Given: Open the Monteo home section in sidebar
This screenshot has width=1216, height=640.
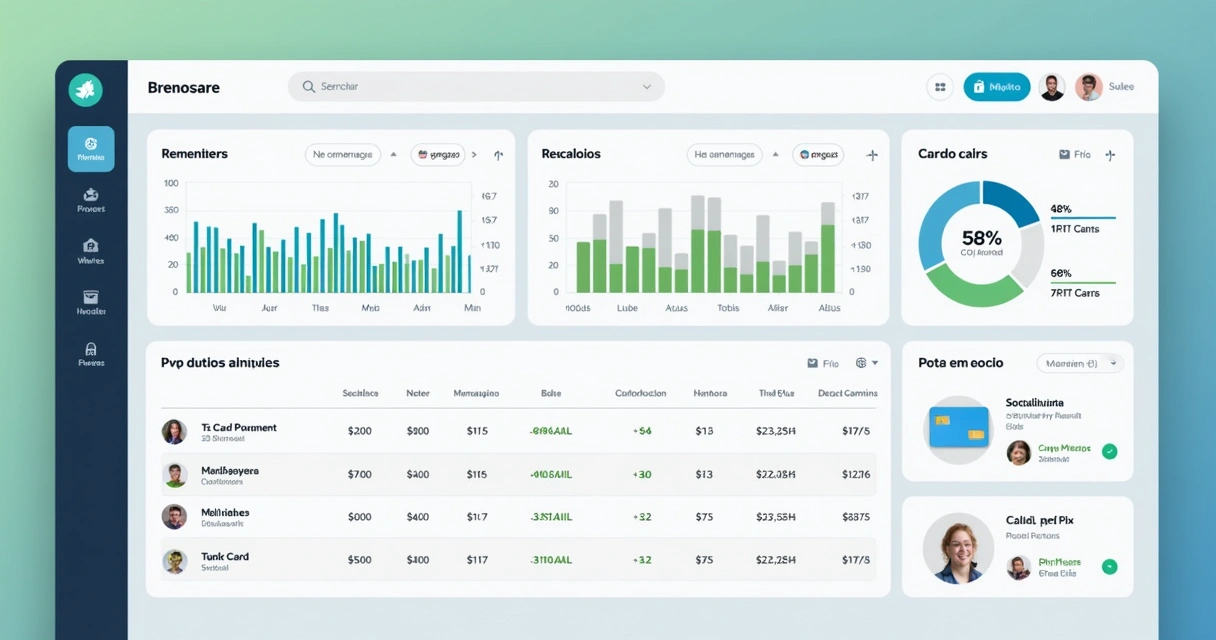Looking at the screenshot, I should tap(90, 148).
